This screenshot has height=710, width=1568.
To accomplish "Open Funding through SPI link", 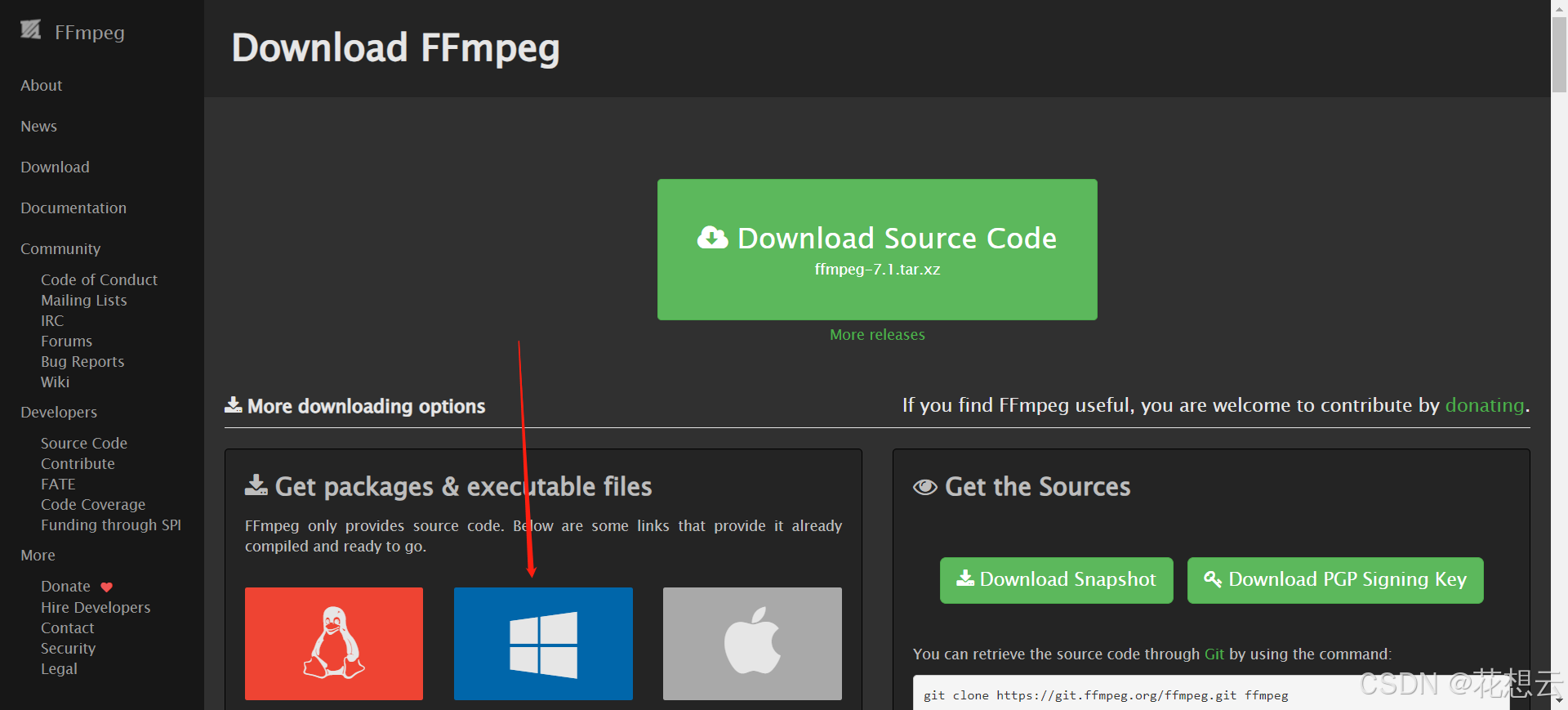I will pos(111,525).
